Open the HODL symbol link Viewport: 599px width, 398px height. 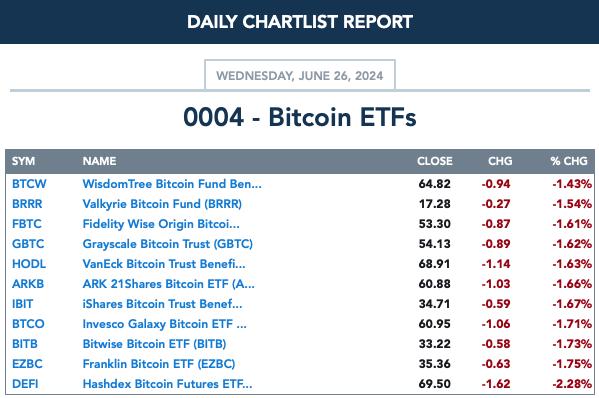pos(29,264)
